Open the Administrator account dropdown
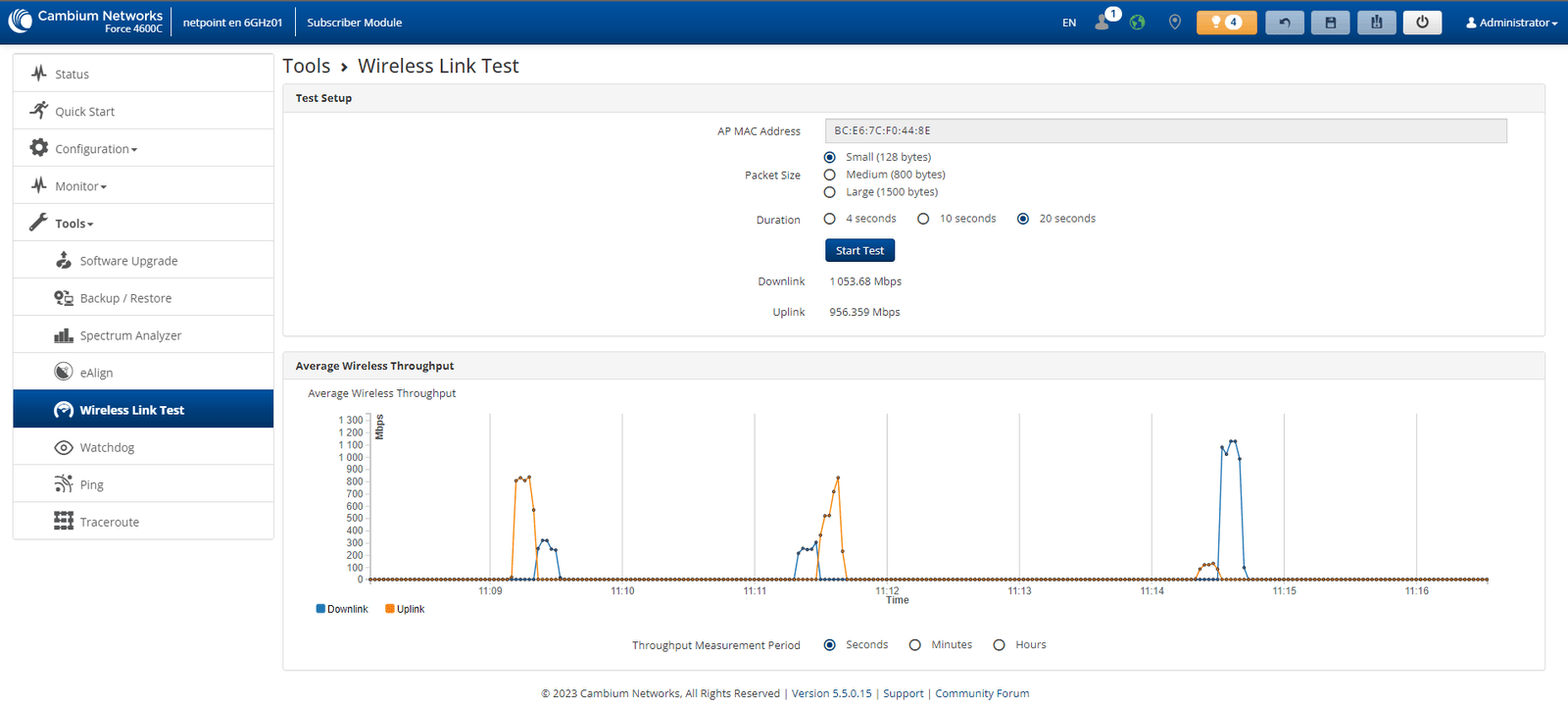Screen dimensions: 1568x707 (1511, 23)
